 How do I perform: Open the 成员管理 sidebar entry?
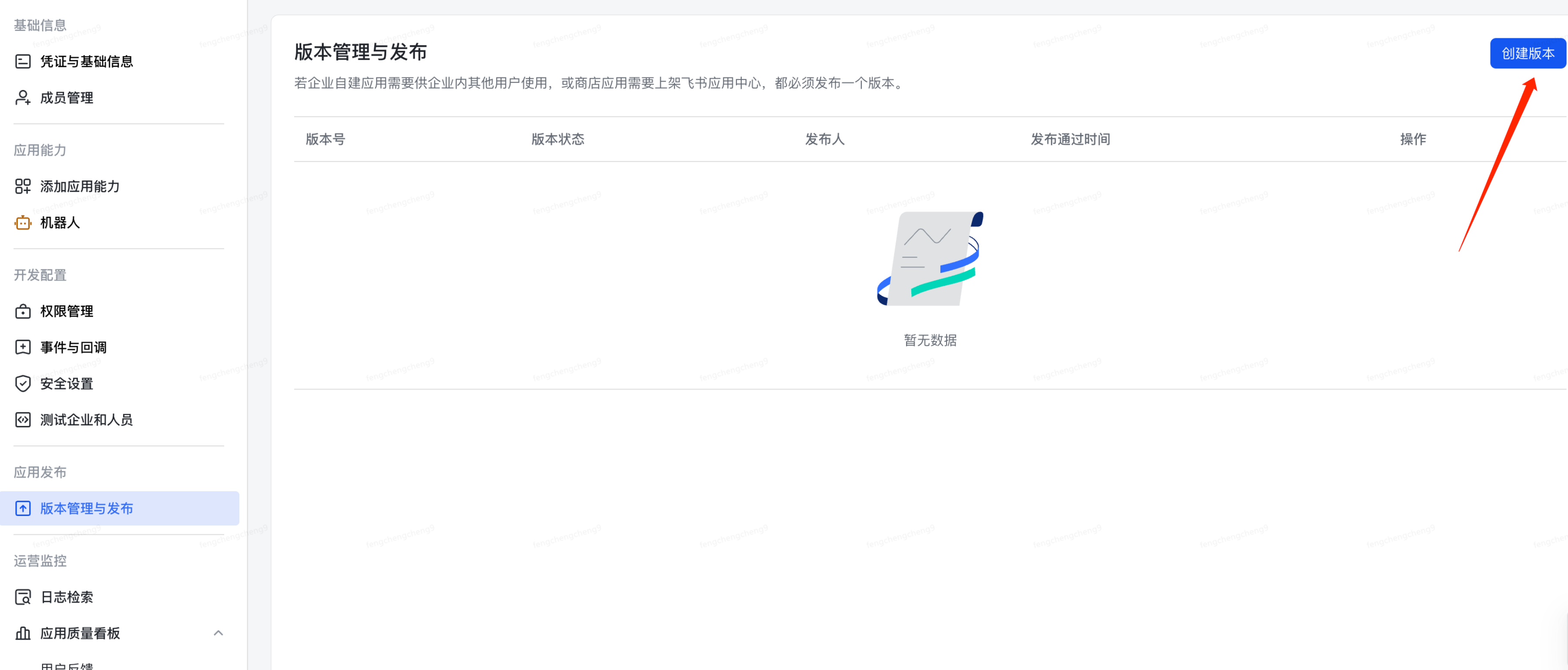pos(66,97)
